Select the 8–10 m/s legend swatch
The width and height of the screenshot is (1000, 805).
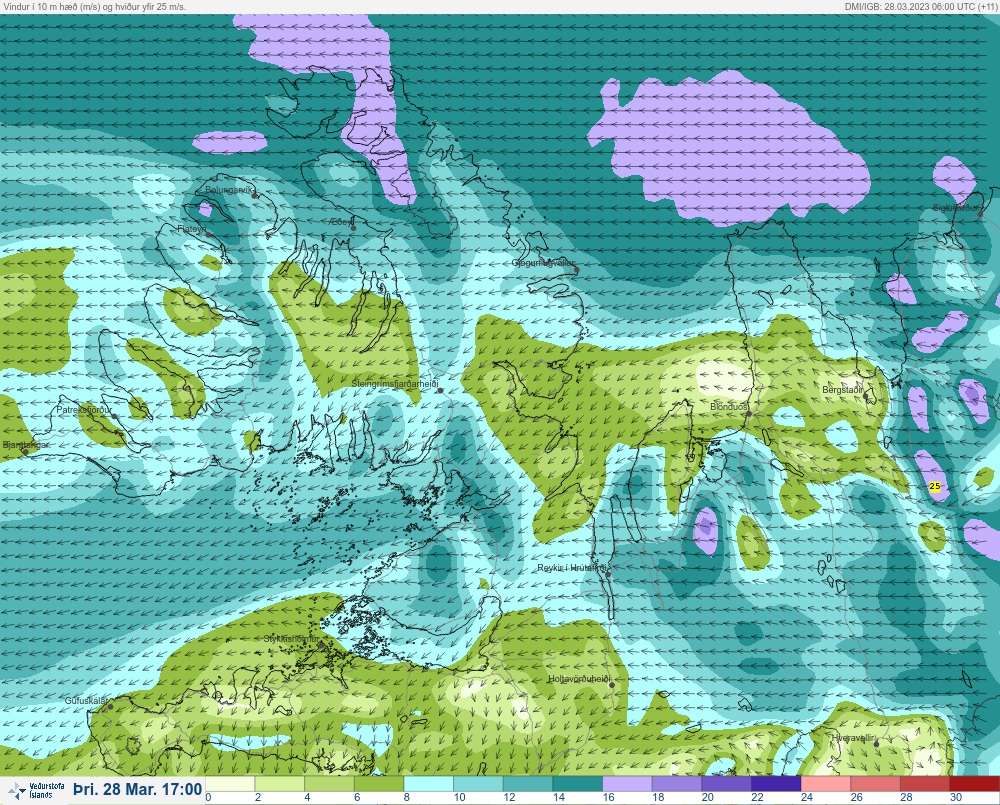429,783
